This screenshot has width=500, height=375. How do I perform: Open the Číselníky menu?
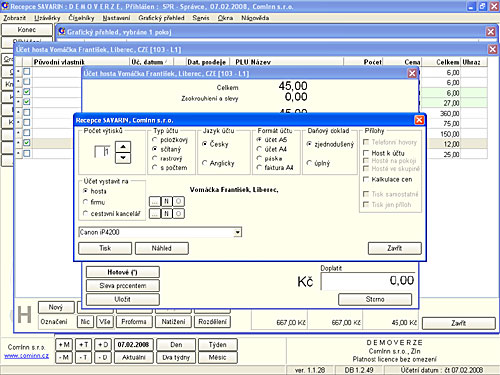(81, 18)
